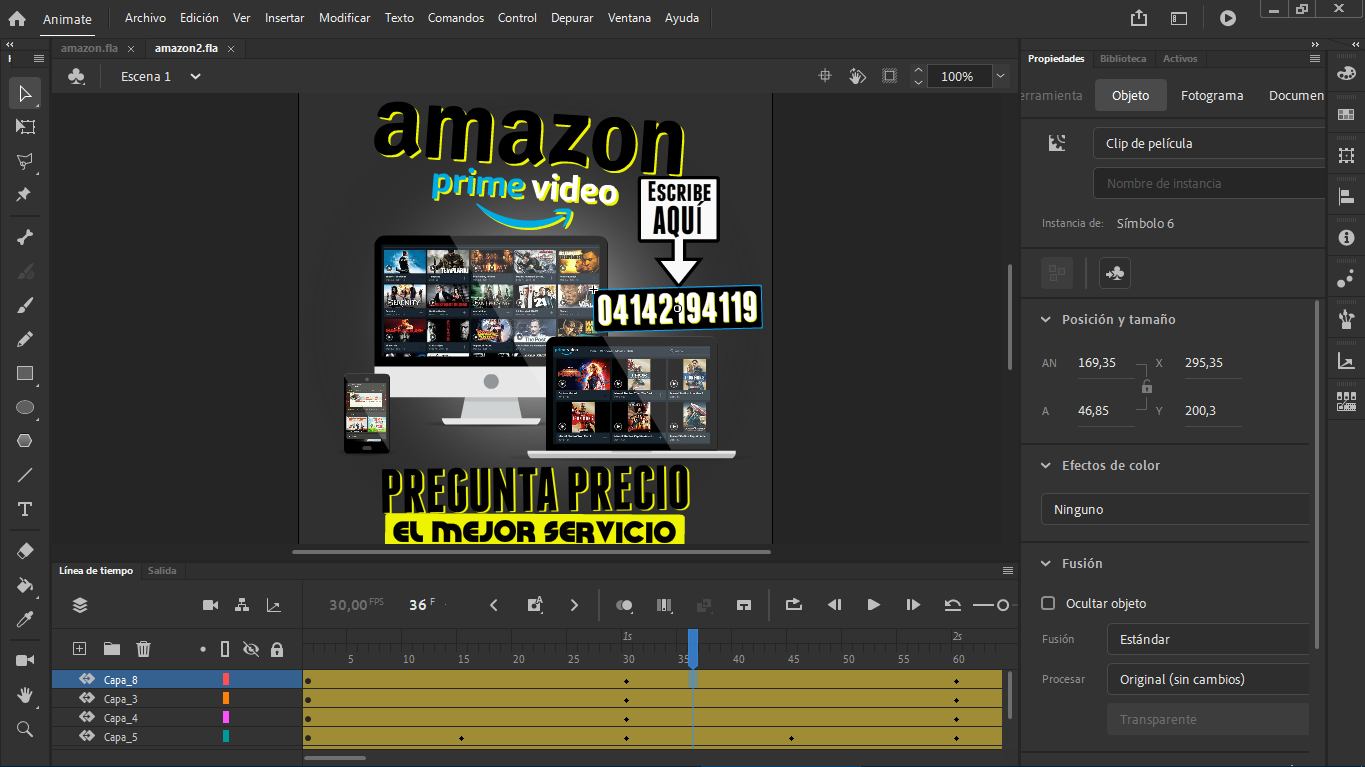Select the Eyedropper tool
Viewport: 1365px width, 767px height.
(25, 619)
